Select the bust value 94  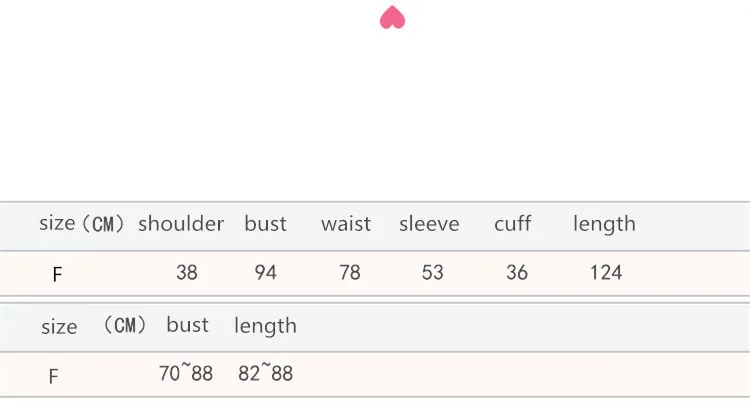265,273
